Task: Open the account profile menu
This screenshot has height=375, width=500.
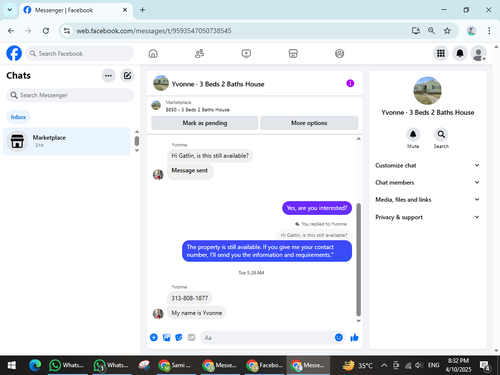Action: coord(478,53)
